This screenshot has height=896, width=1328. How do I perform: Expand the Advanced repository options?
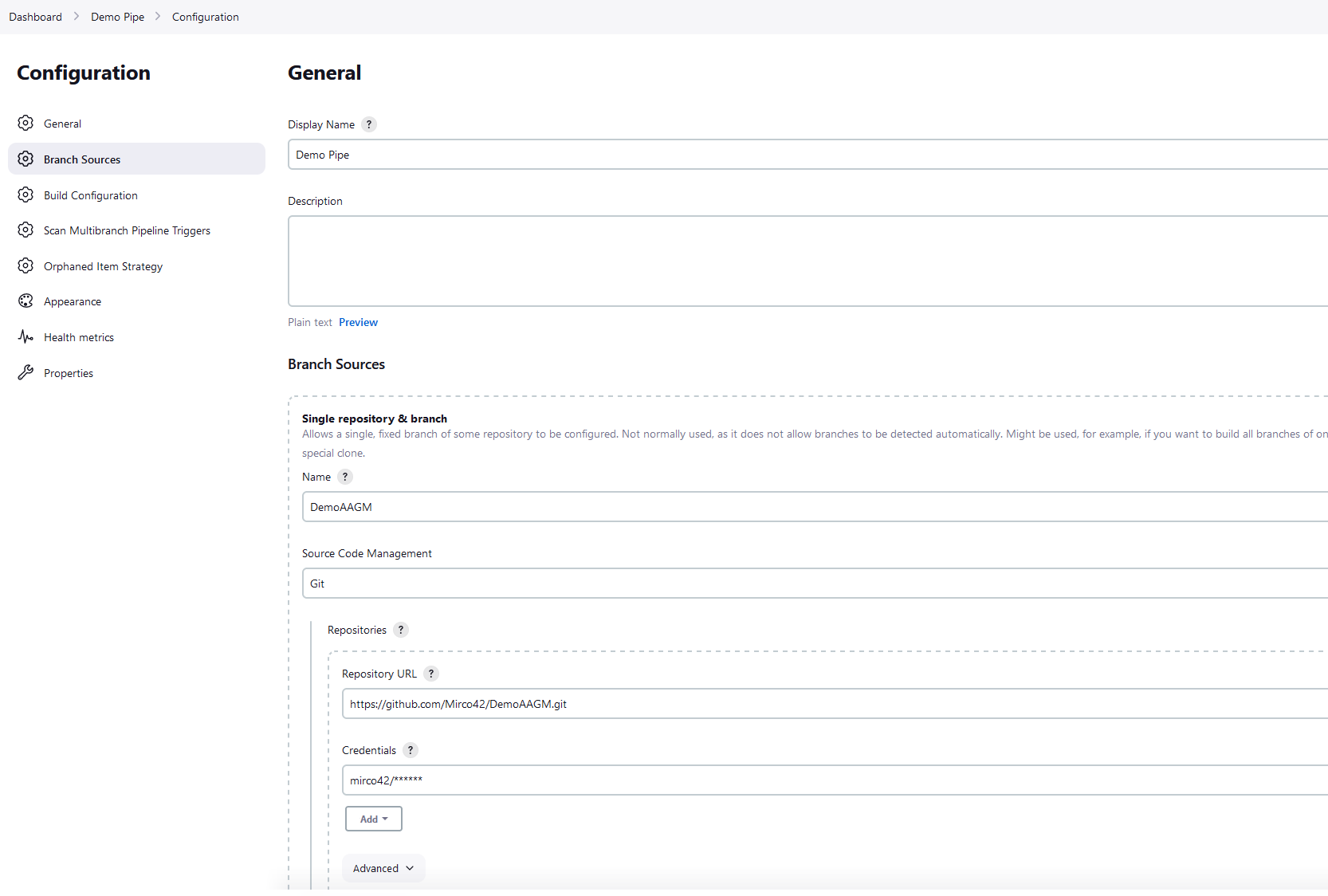tap(383, 868)
